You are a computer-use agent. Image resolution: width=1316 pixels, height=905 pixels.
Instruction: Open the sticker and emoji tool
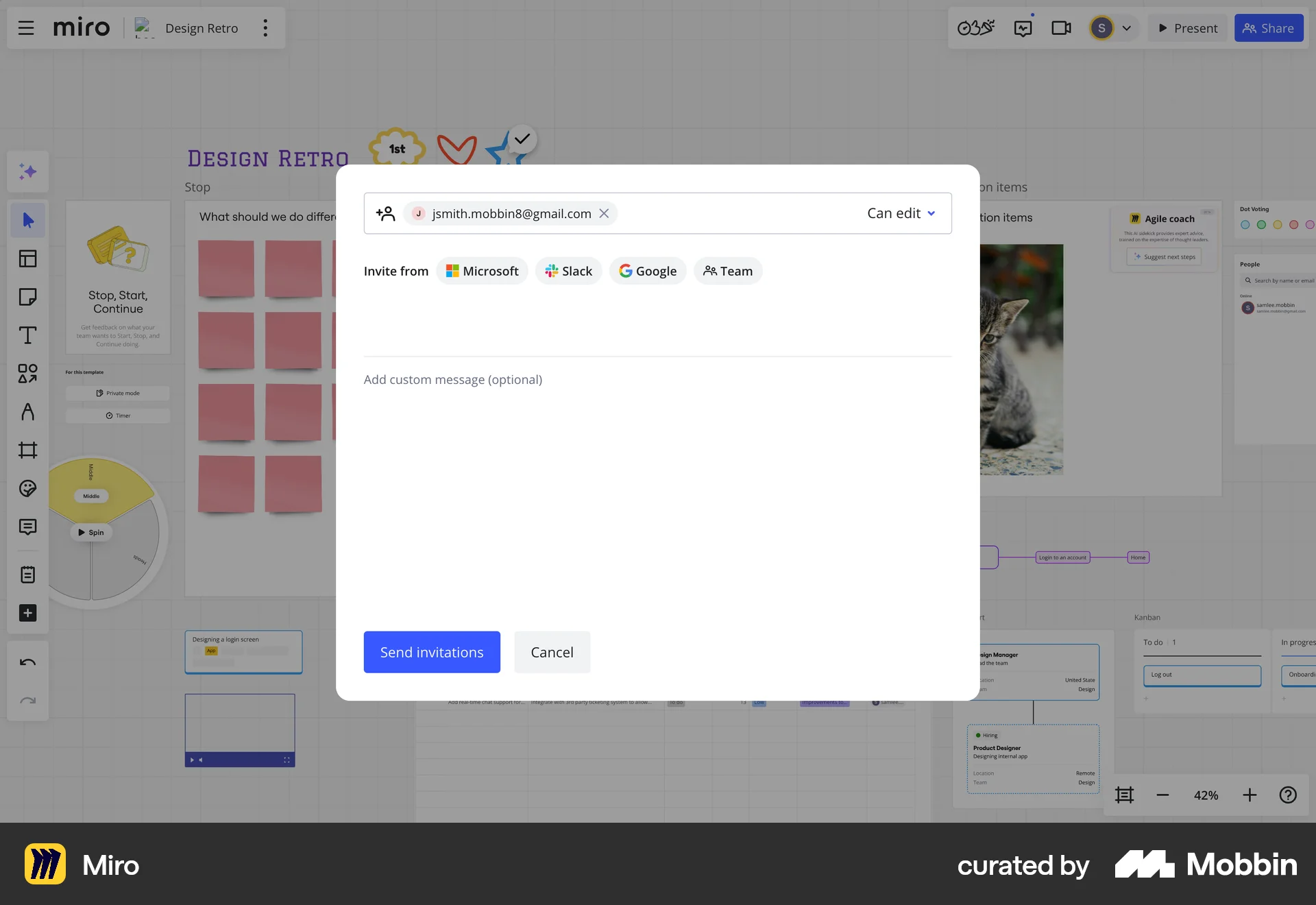27,489
